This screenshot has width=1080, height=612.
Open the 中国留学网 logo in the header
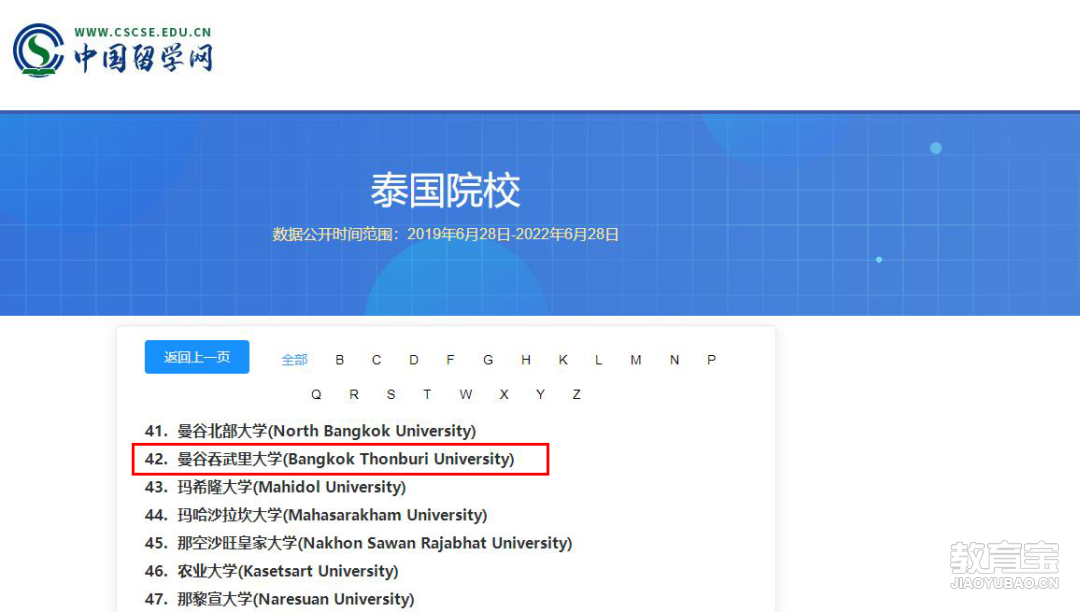click(113, 50)
